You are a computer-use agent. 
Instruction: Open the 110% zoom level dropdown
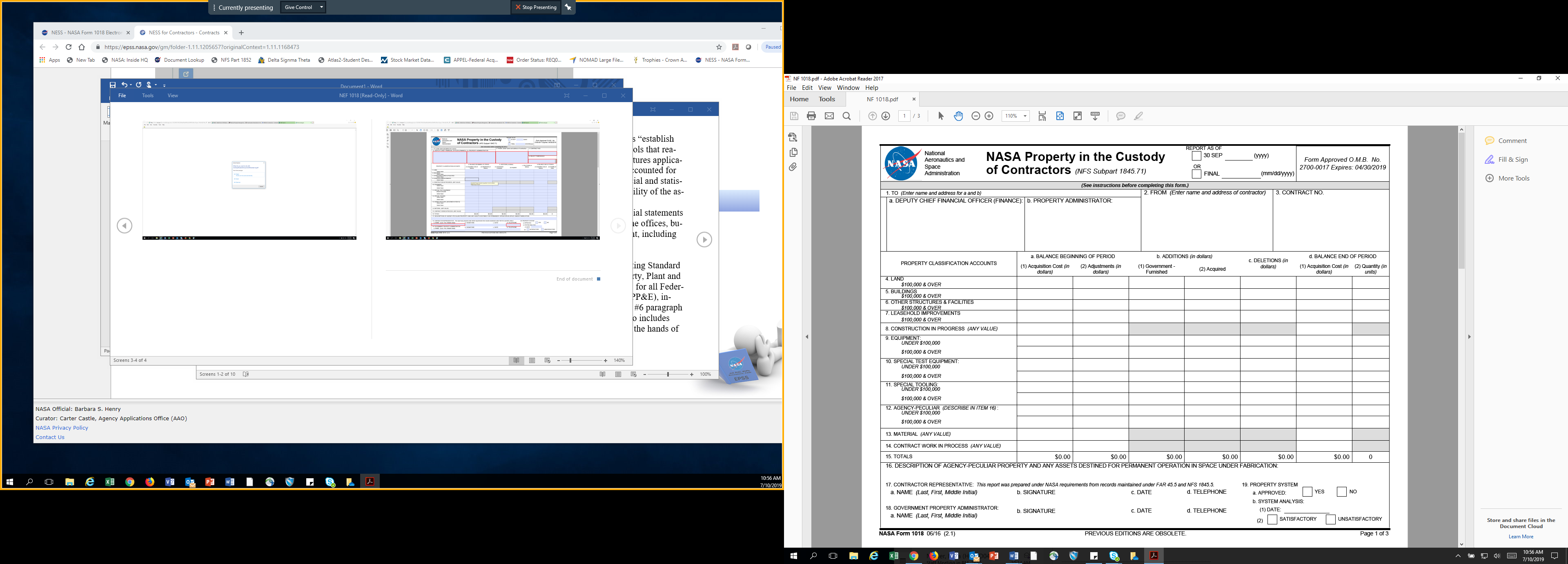(1025, 116)
